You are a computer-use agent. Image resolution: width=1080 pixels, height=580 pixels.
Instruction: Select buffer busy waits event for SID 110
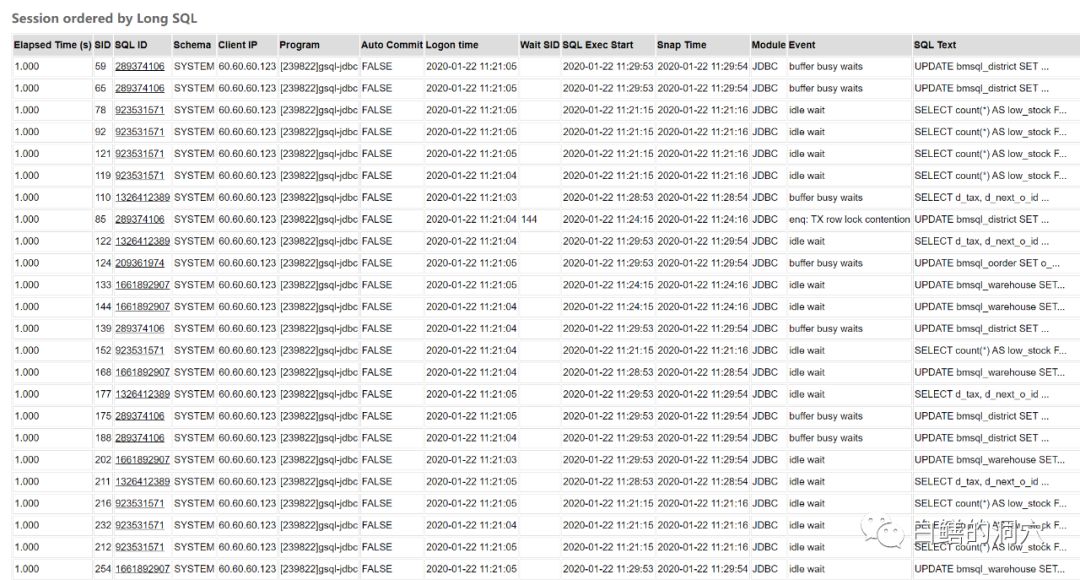coord(826,198)
